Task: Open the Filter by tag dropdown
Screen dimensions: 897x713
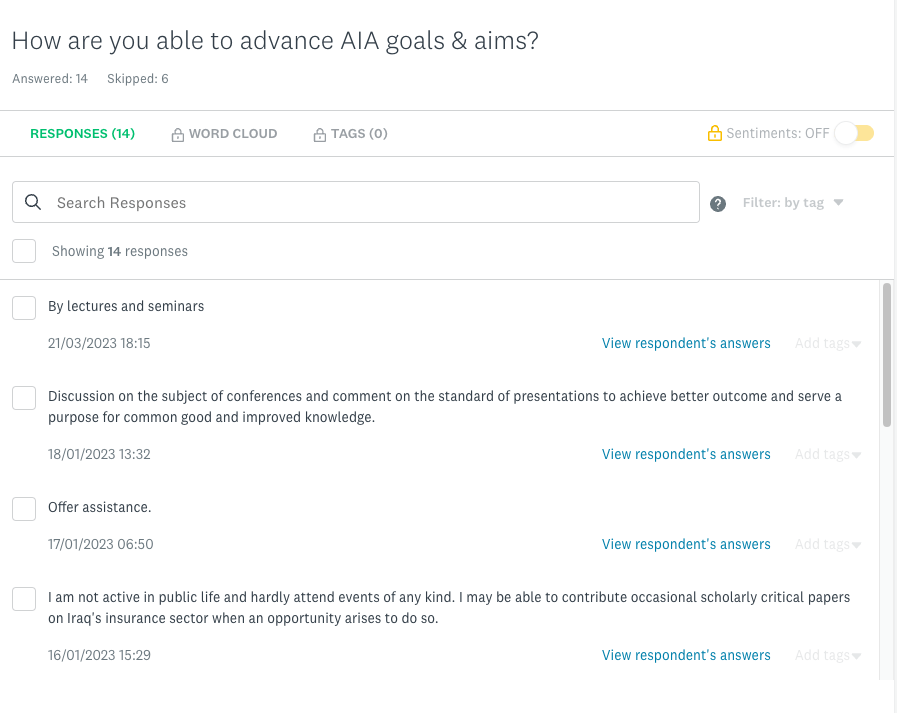Action: (x=793, y=203)
